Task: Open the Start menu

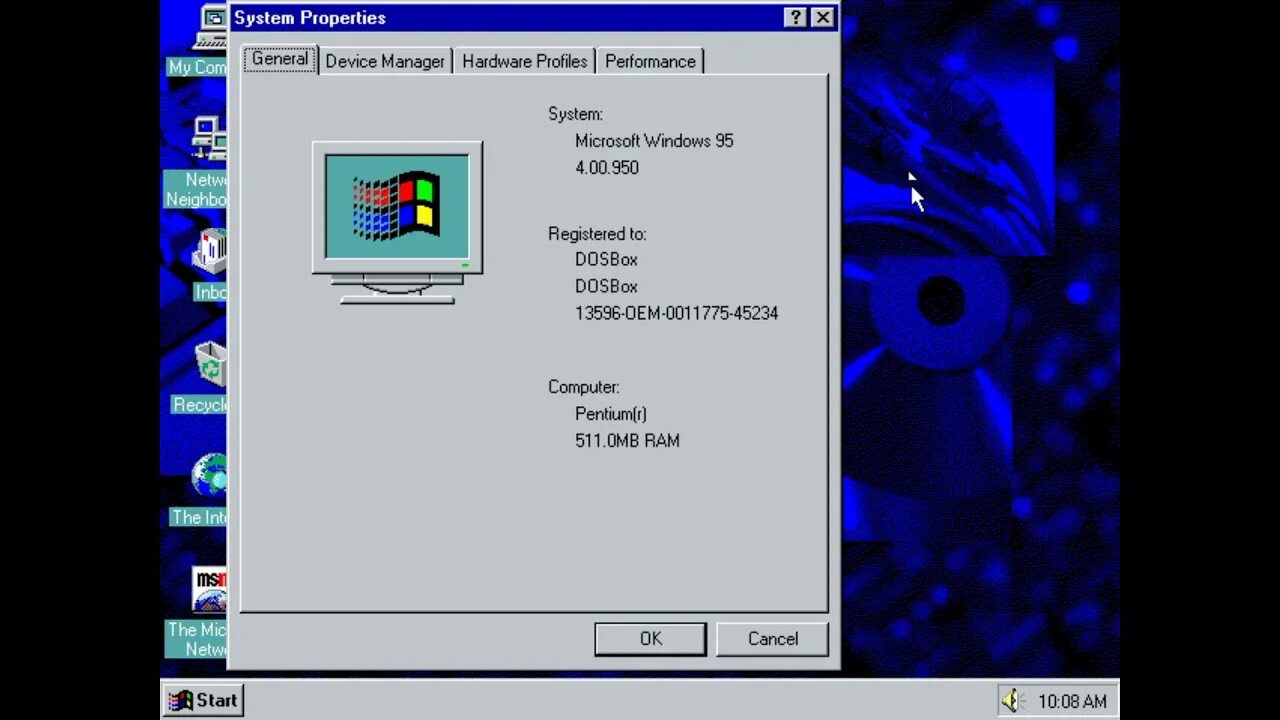Action: click(x=203, y=700)
